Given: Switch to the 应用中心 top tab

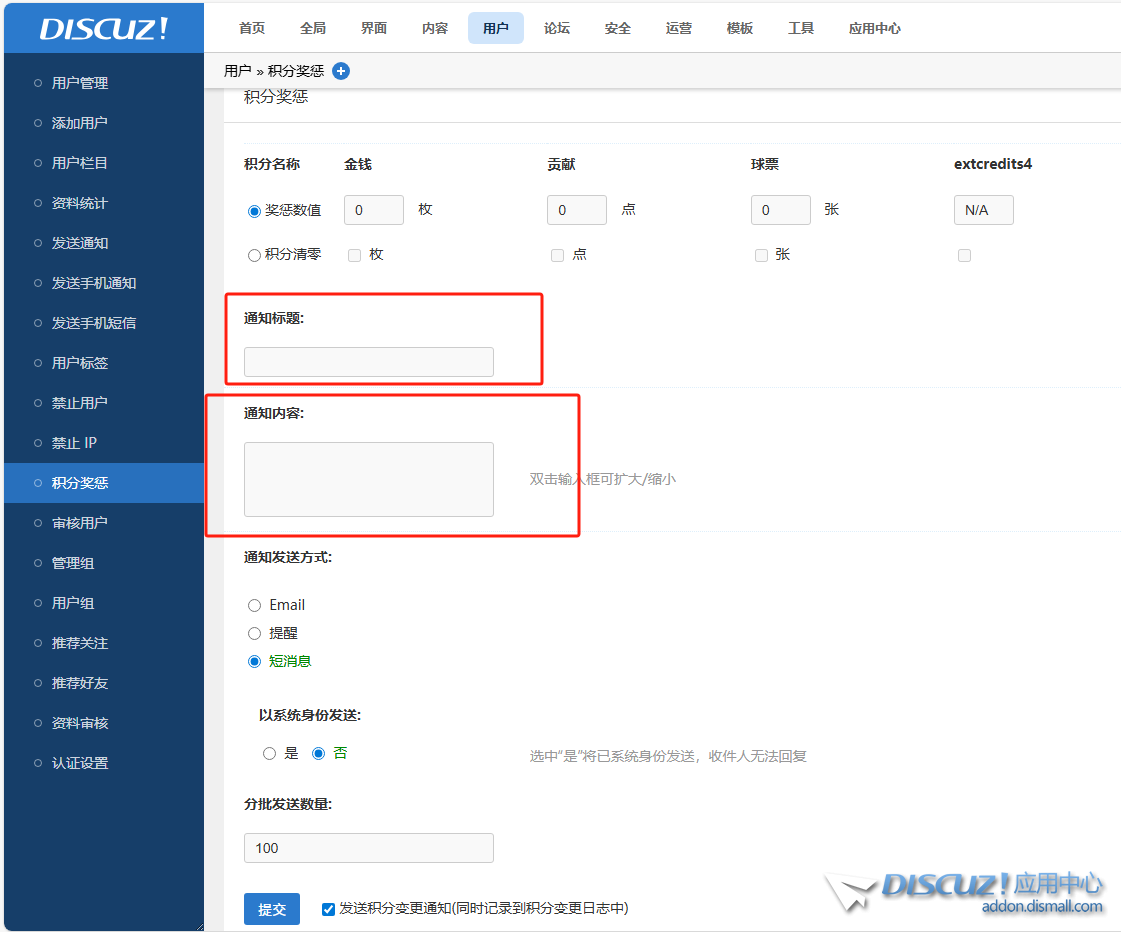Looking at the screenshot, I should click(x=874, y=28).
